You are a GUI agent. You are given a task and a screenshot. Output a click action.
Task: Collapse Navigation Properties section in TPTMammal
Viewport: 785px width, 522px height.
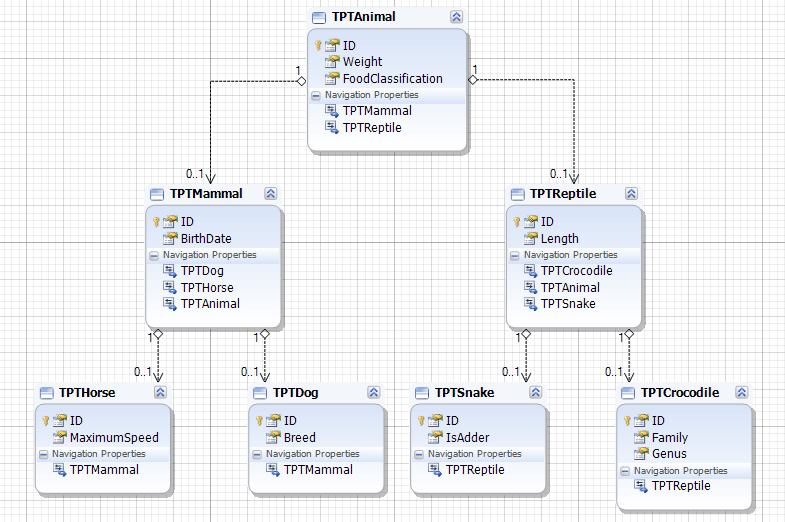click(154, 256)
